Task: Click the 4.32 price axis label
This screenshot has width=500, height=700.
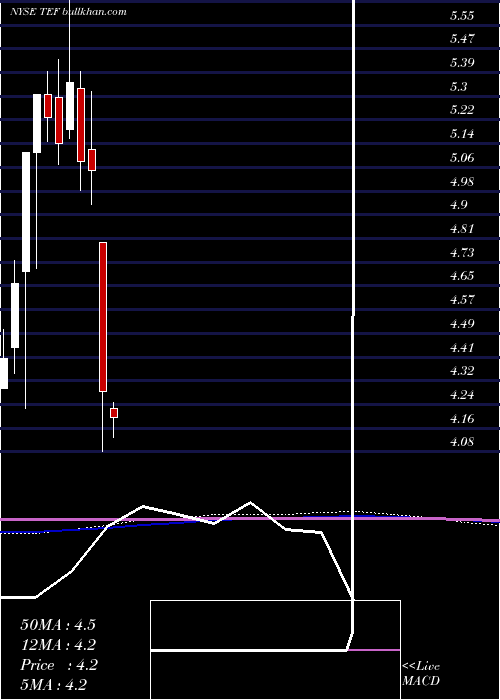Action: click(462, 371)
